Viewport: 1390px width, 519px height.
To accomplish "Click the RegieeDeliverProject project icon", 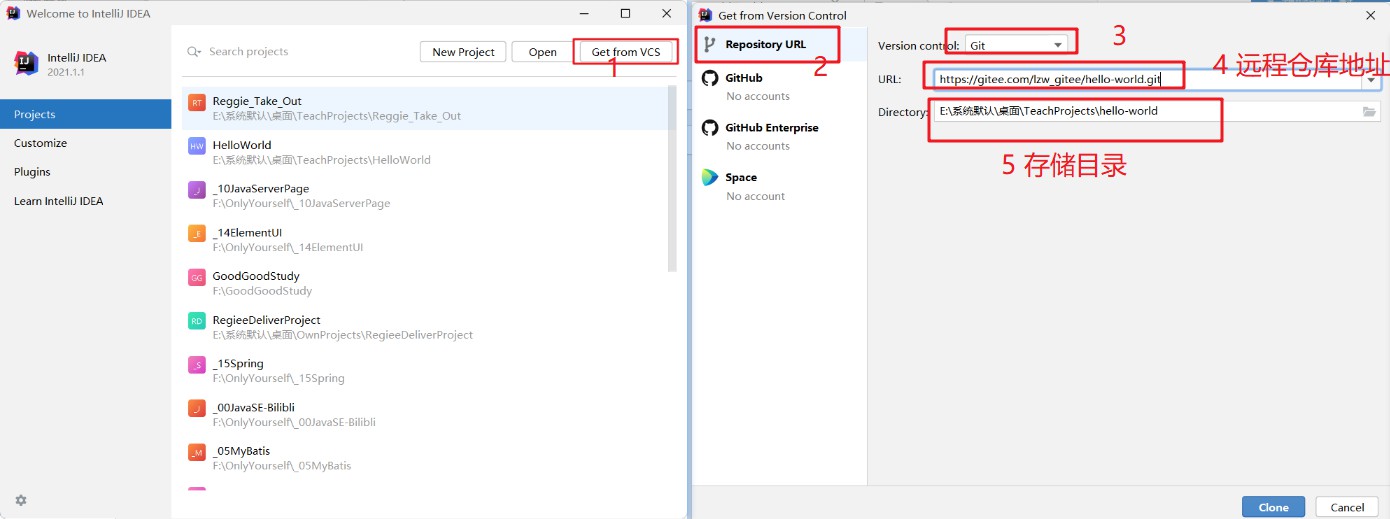I will [x=197, y=321].
